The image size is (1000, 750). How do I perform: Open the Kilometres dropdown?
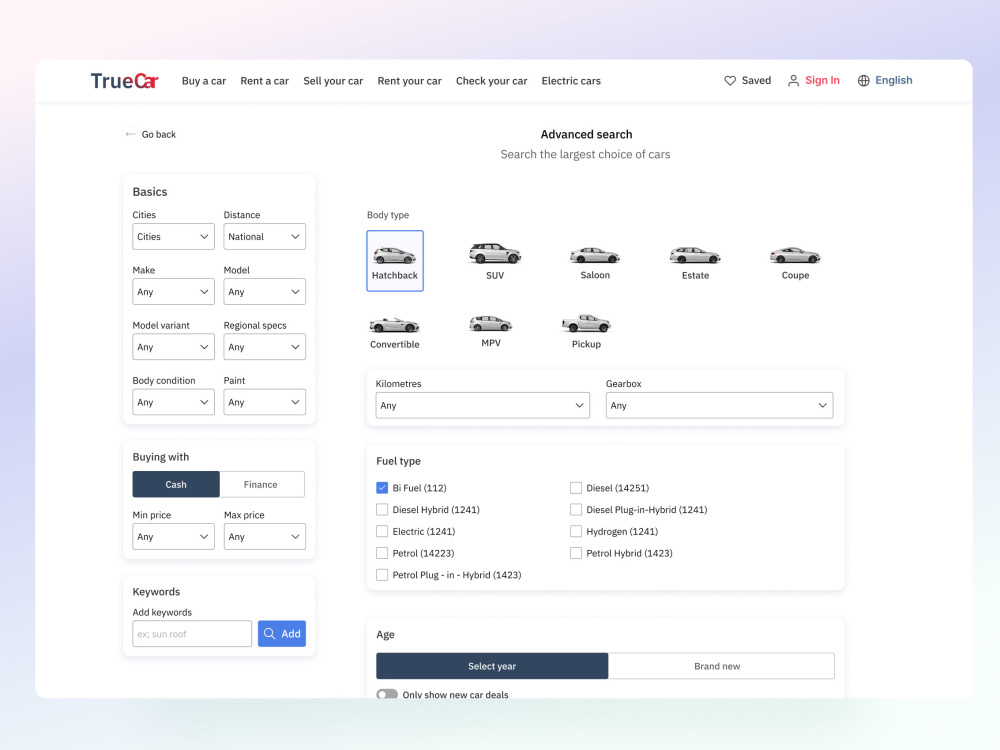pyautogui.click(x=483, y=406)
